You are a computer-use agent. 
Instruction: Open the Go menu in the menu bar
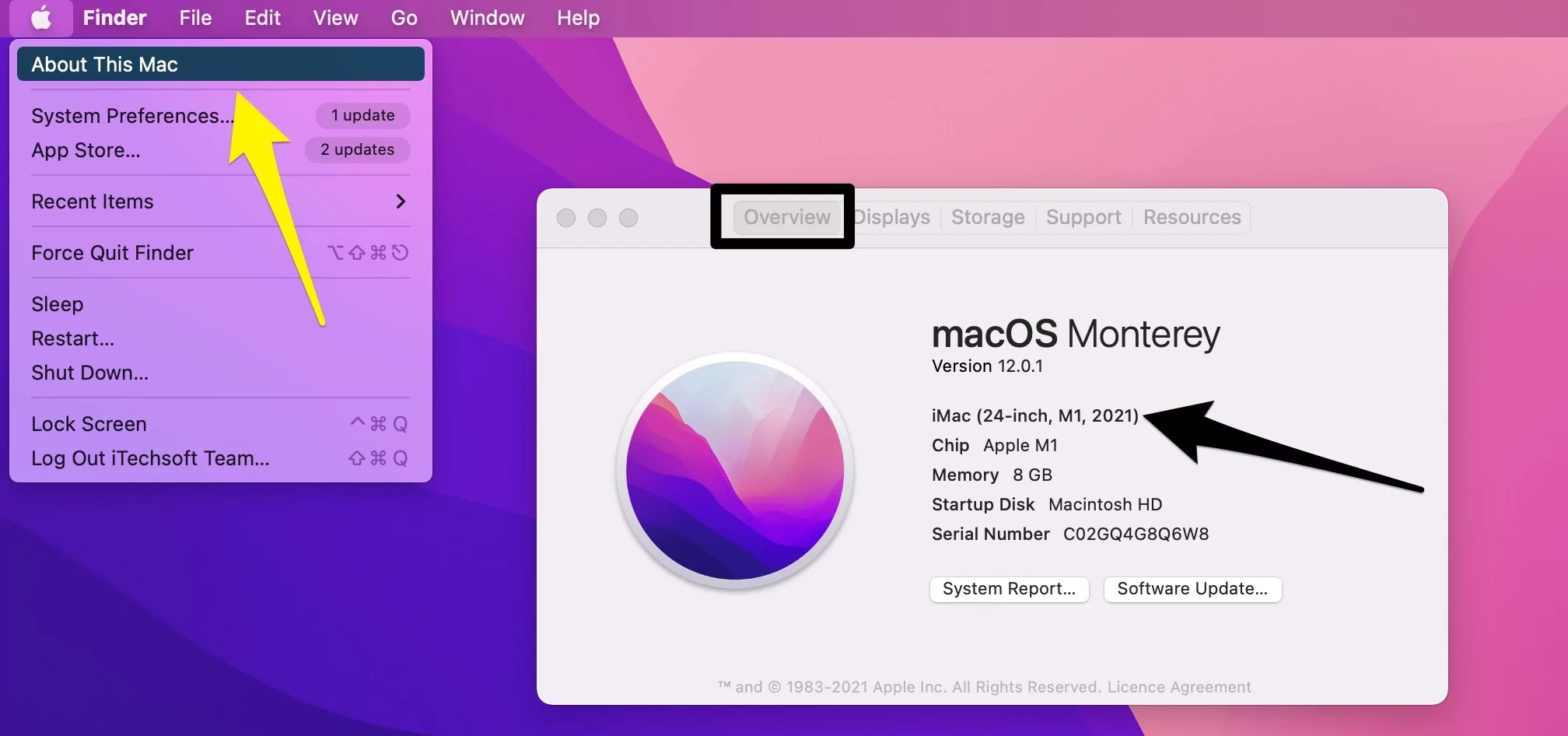click(x=404, y=17)
